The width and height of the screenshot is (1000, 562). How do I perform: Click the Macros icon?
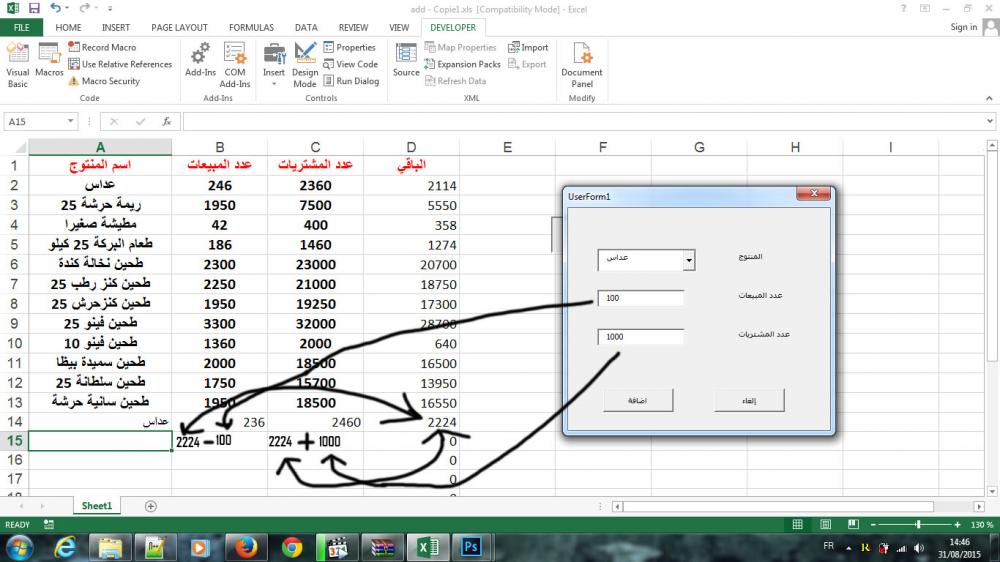point(49,61)
